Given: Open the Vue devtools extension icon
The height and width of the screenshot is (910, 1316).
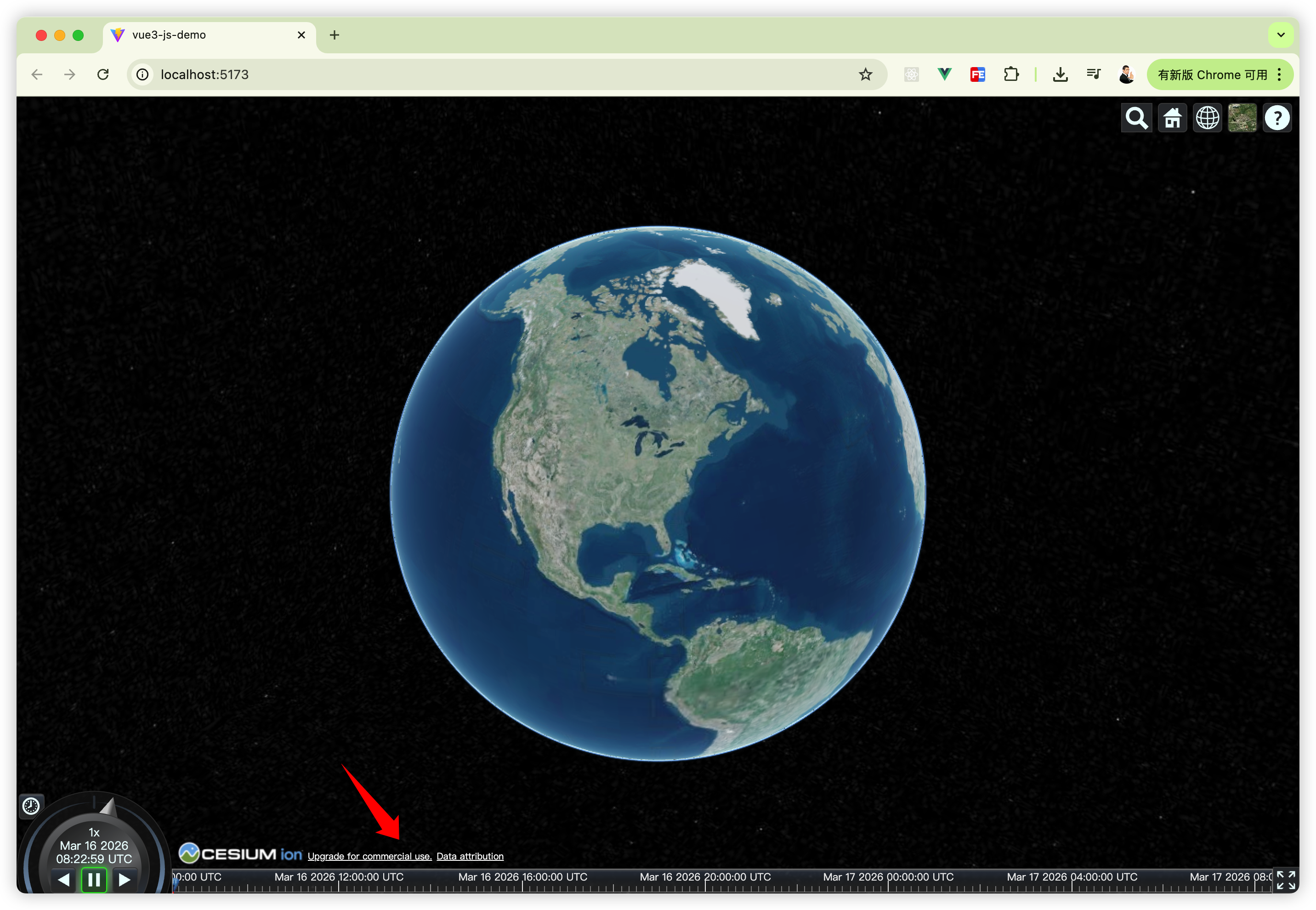Looking at the screenshot, I should point(944,74).
